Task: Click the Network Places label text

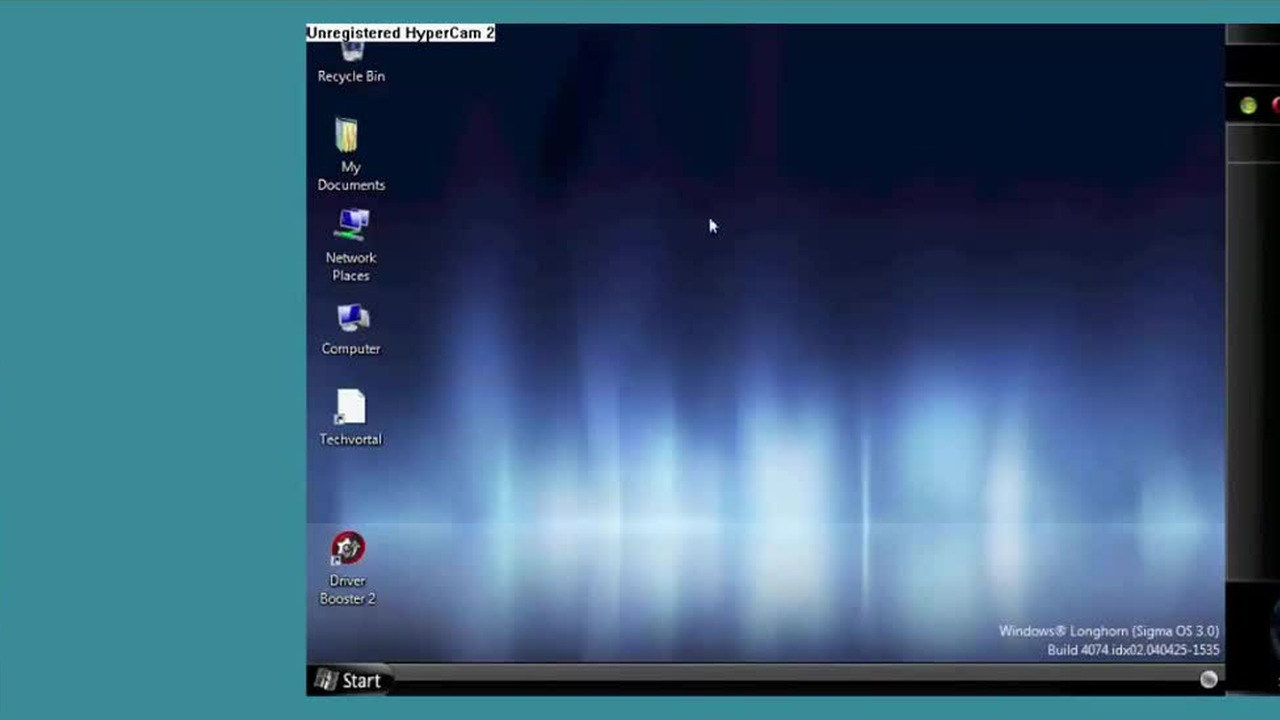Action: (351, 266)
